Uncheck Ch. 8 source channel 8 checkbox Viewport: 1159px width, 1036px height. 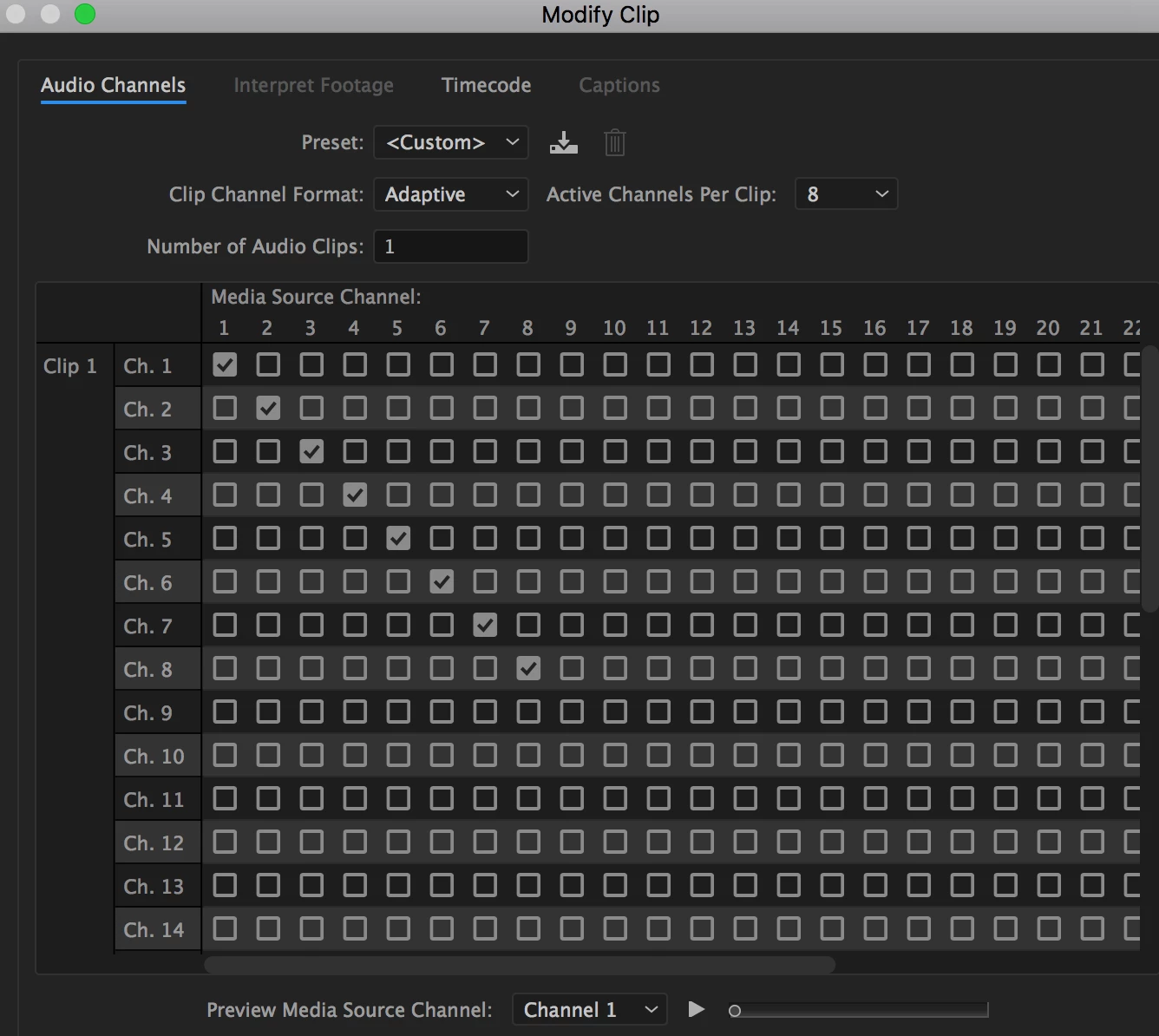click(528, 668)
